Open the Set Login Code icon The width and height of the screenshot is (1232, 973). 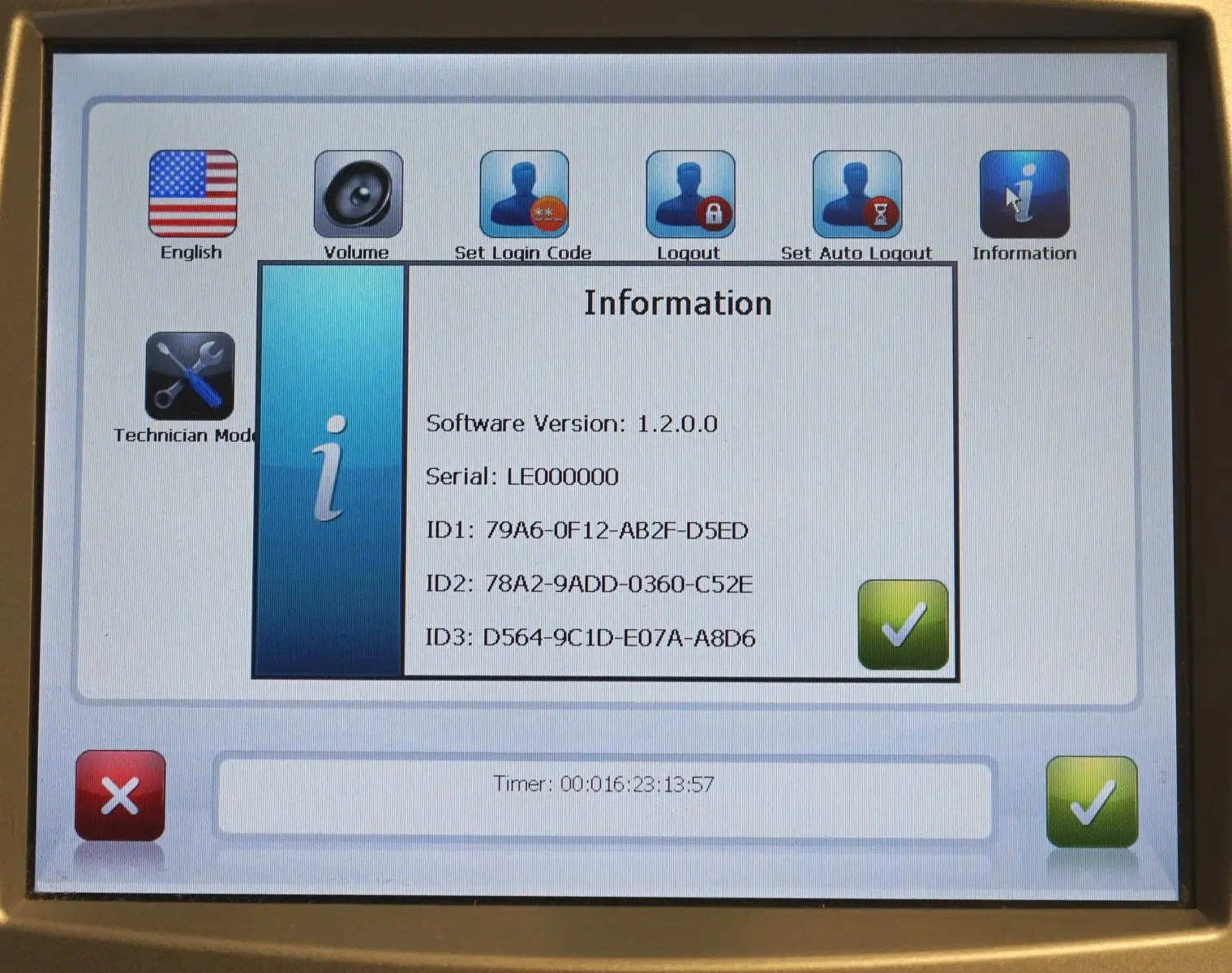point(524,195)
